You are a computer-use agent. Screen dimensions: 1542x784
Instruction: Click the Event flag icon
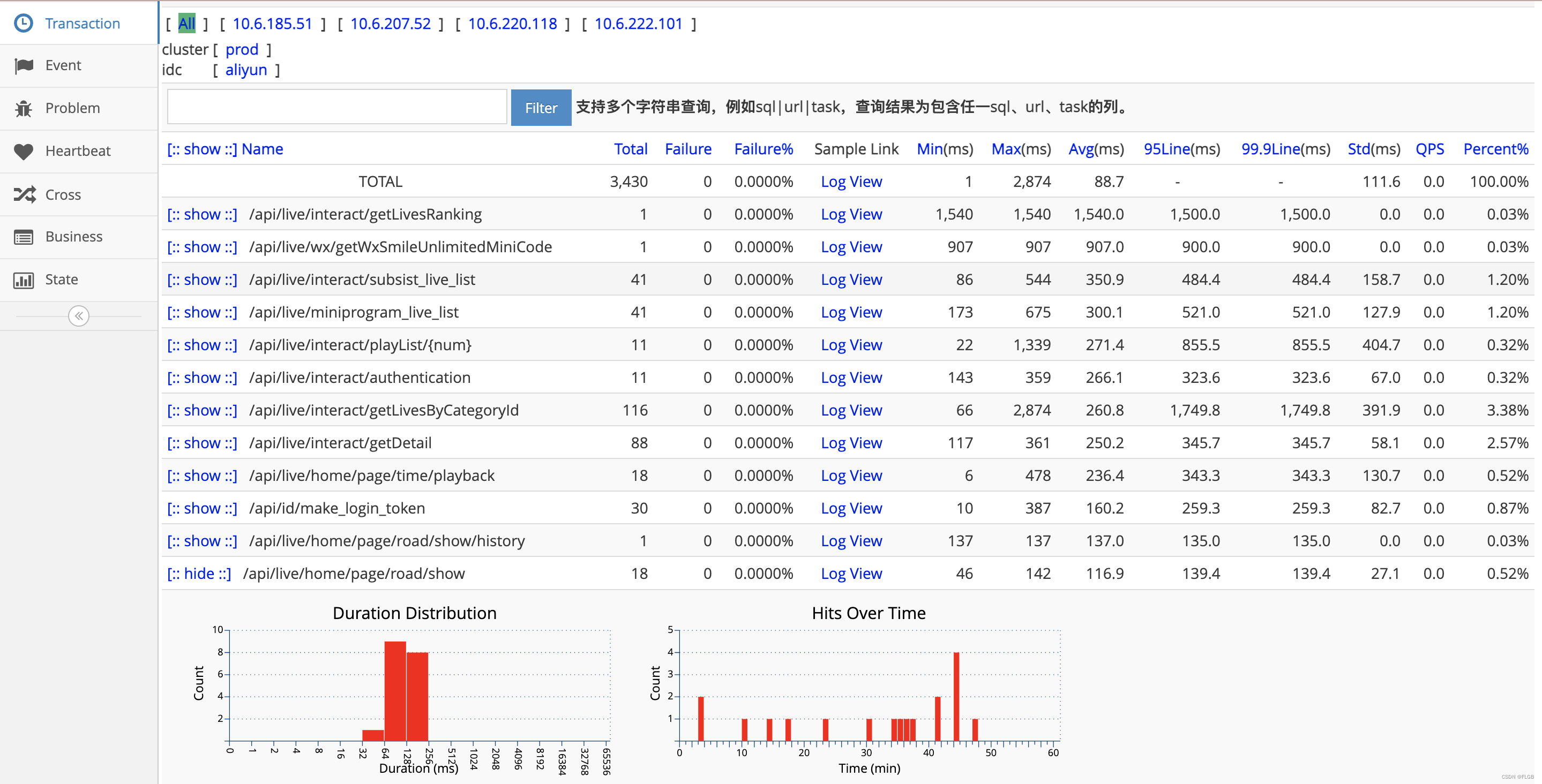coord(24,65)
